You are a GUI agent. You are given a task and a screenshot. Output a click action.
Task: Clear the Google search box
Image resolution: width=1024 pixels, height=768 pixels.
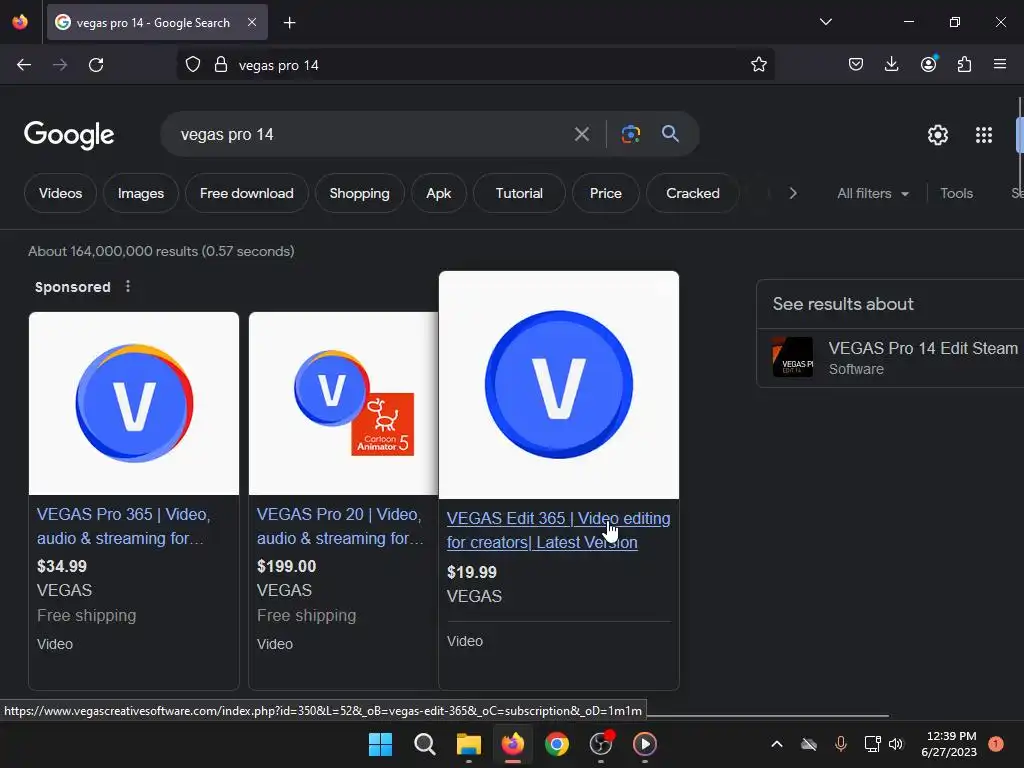(581, 135)
